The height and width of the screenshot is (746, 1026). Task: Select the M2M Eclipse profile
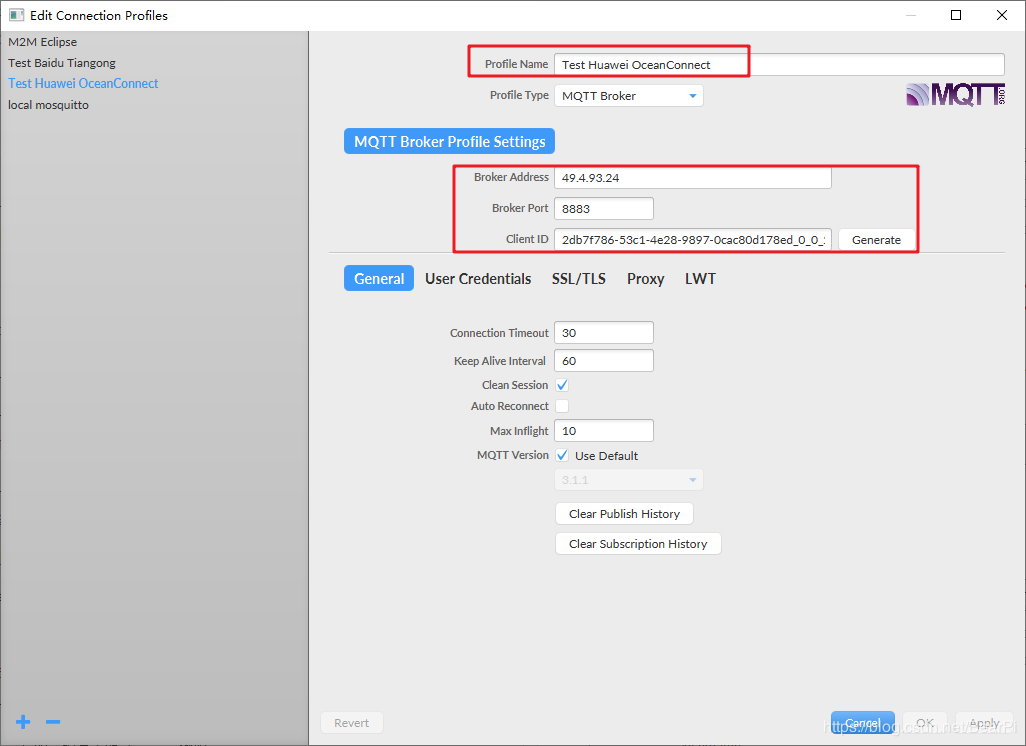[43, 42]
